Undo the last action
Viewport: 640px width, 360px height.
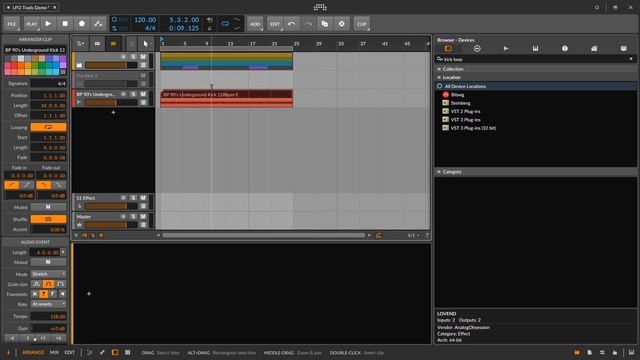click(291, 24)
